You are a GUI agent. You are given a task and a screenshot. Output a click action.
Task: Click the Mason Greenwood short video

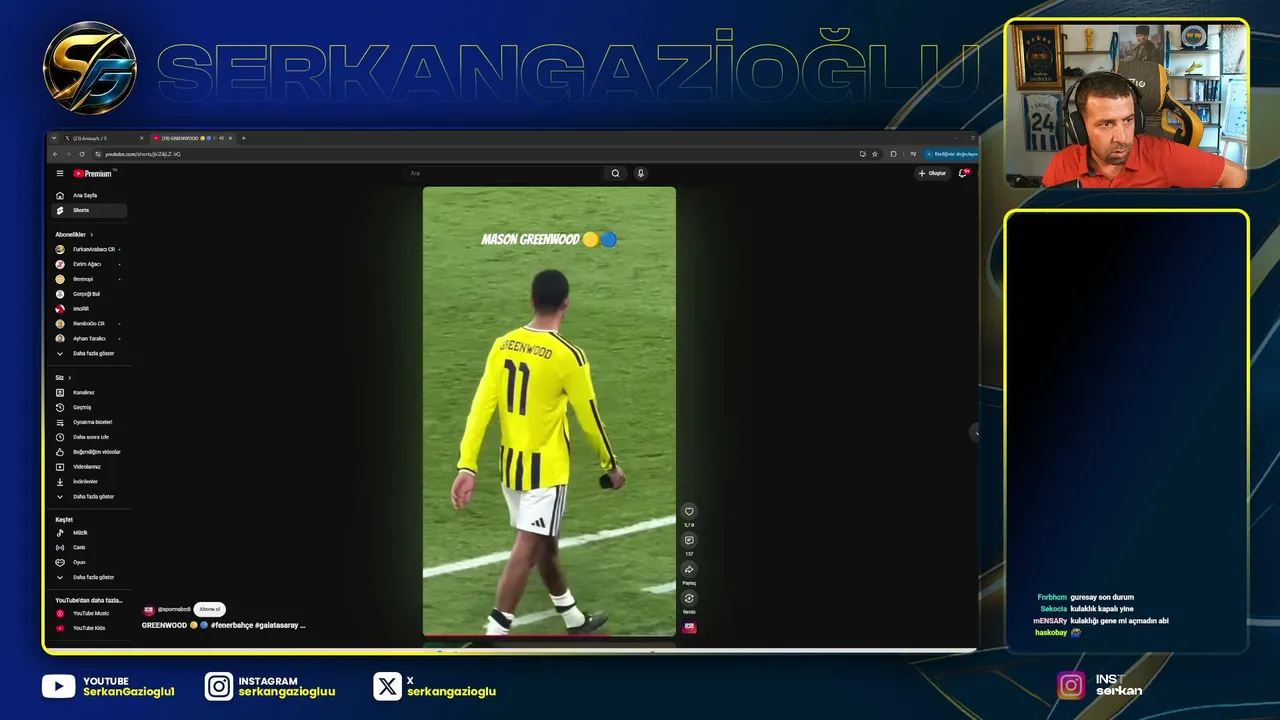(549, 411)
